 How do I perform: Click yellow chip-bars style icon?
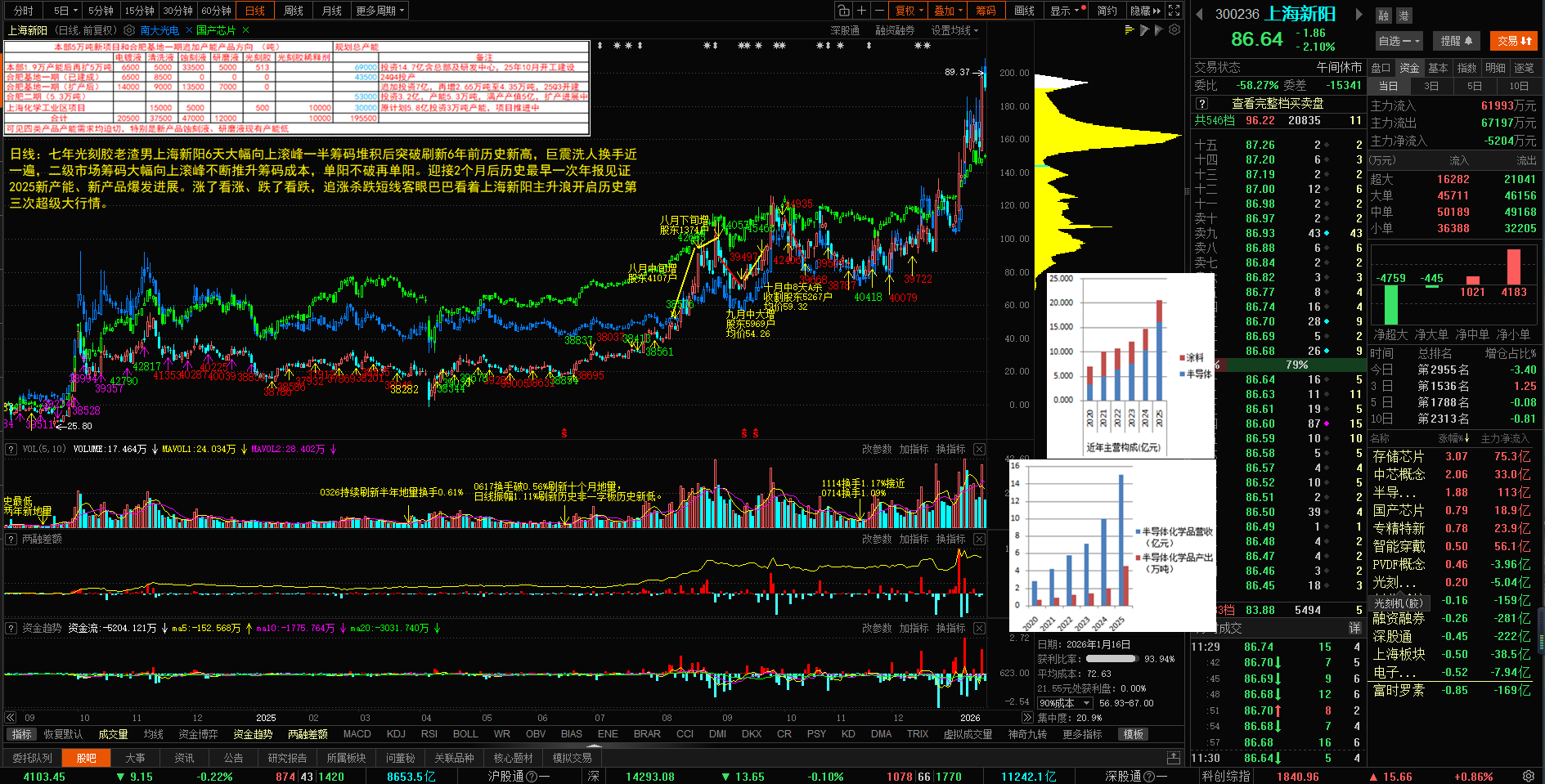click(x=1130, y=30)
